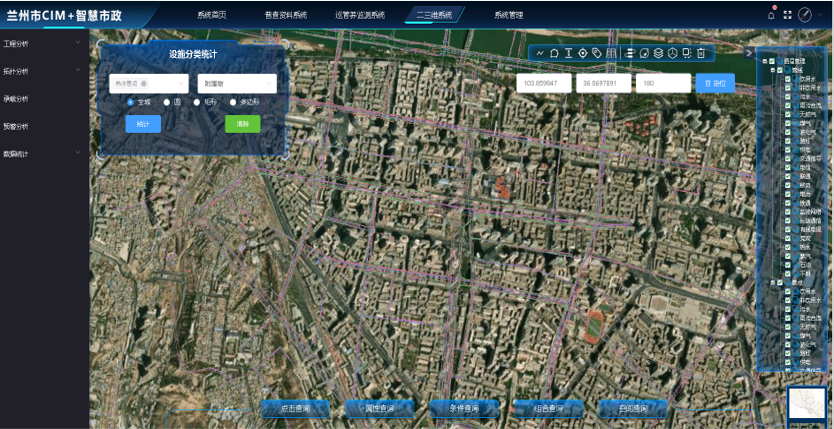The image size is (834, 429).
Task: Expand the 工程分析 sidebar menu
Action: (40, 43)
